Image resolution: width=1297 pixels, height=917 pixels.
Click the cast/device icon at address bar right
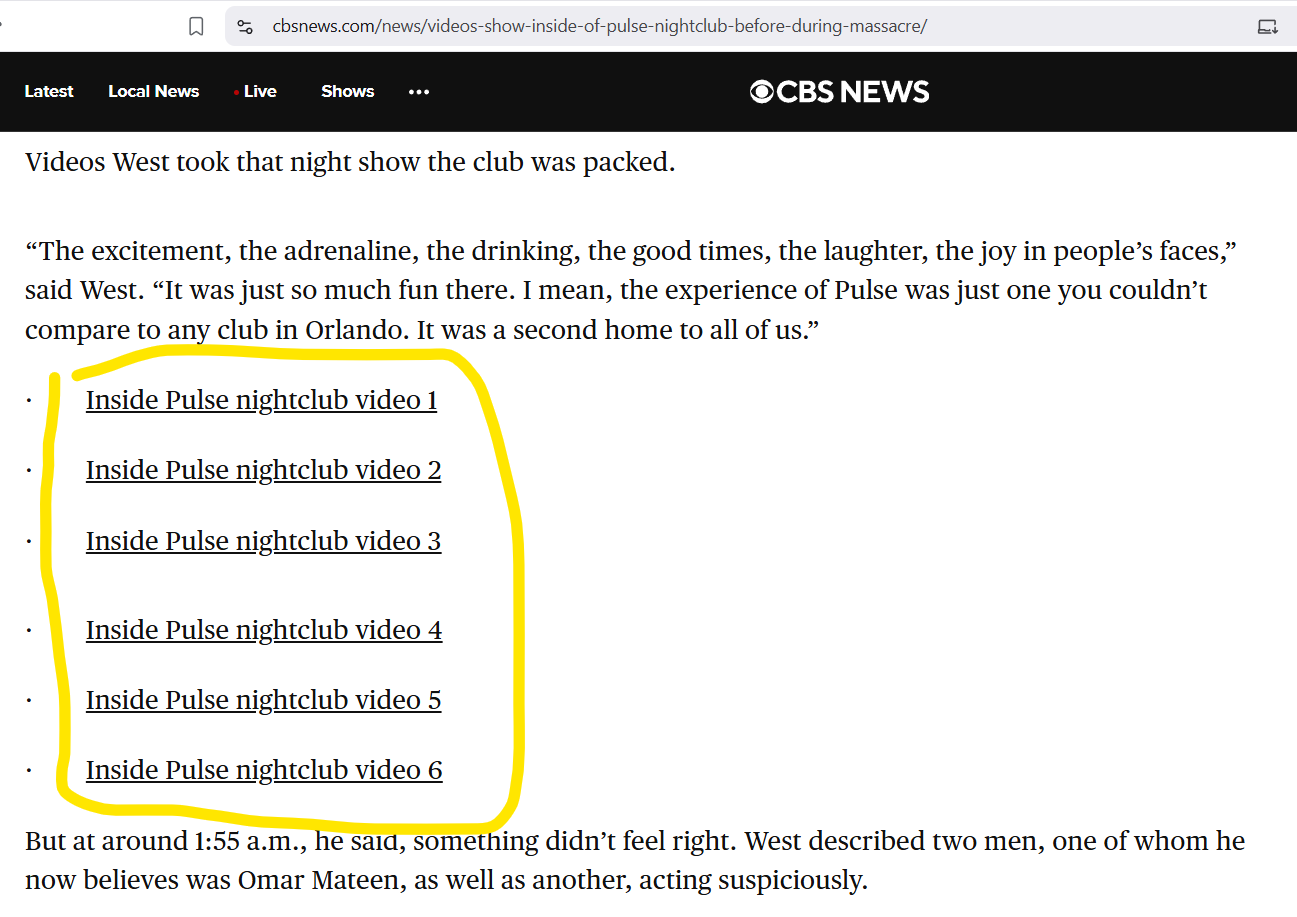click(x=1267, y=26)
